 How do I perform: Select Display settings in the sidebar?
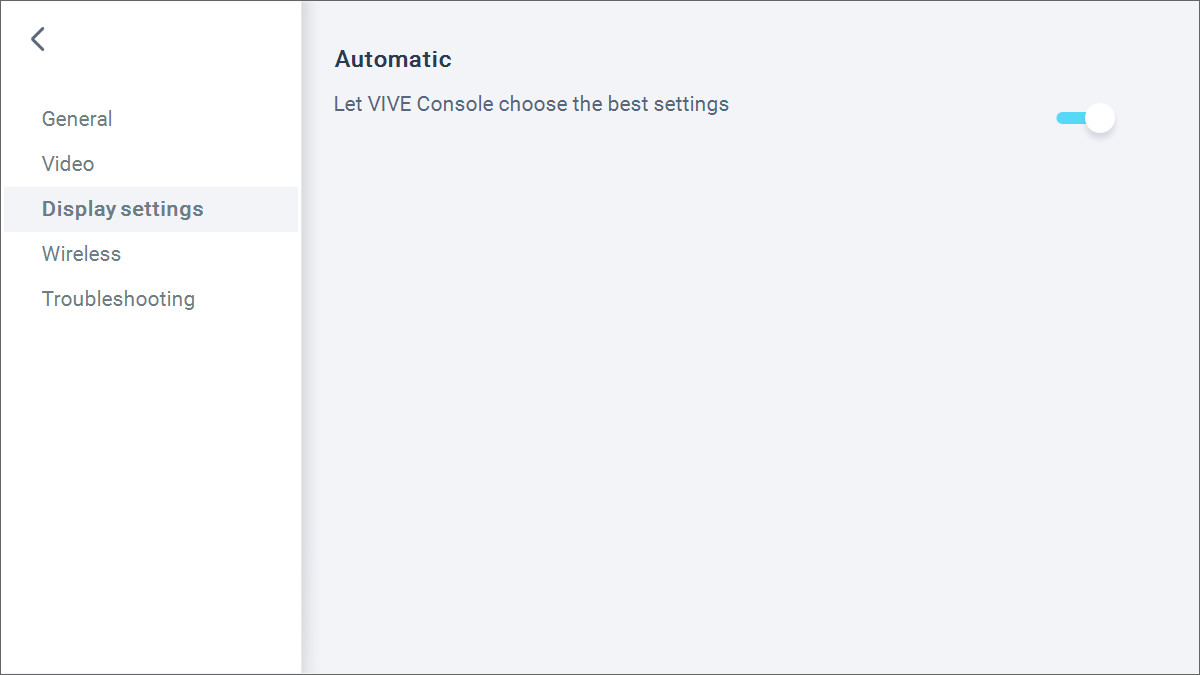click(122, 209)
